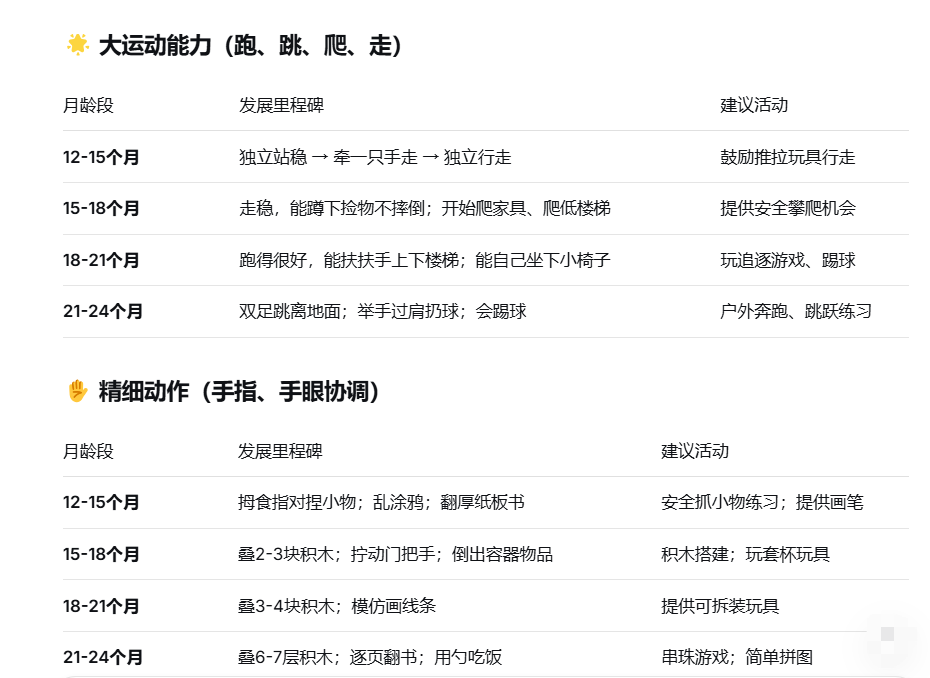
Task: Click the cell 玩追逐游戏、踢球
Action: [x=788, y=260]
